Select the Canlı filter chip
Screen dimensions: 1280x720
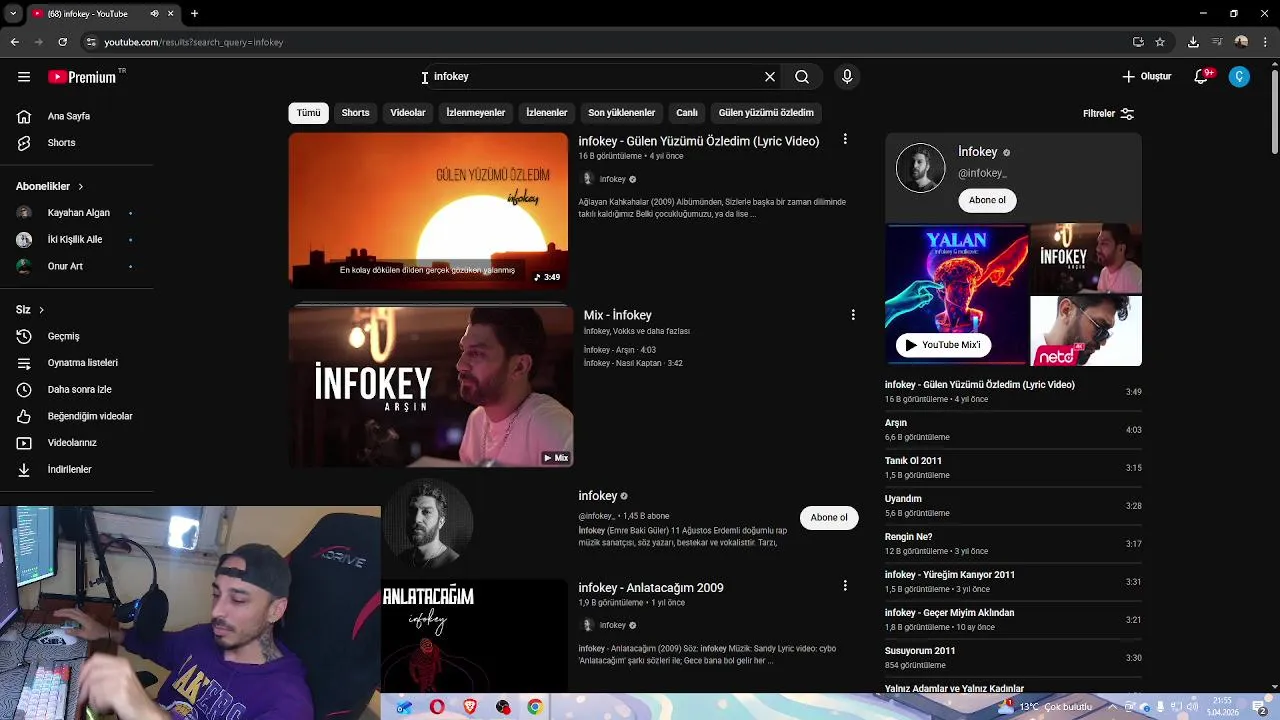tap(686, 113)
